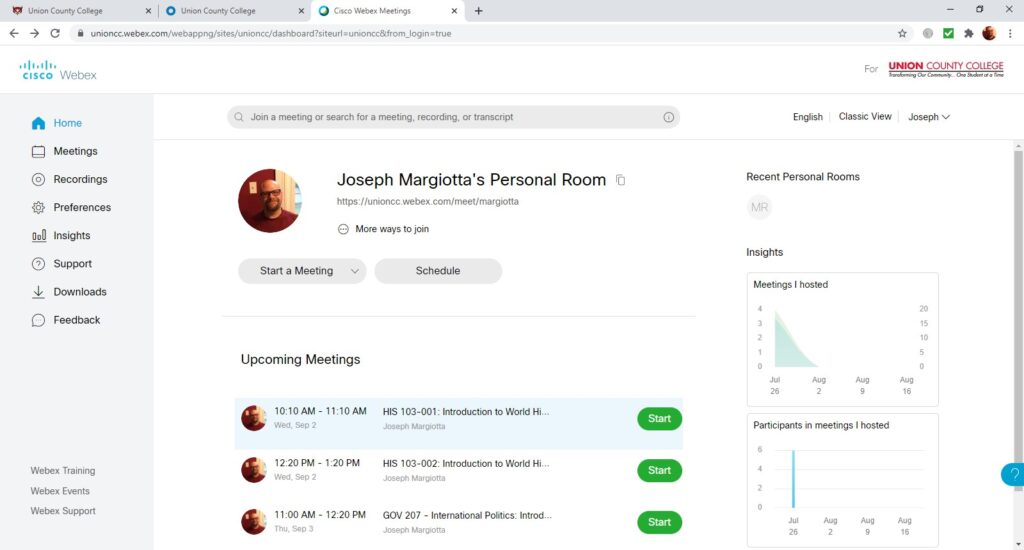Click the Home icon in the sidebar
1024x550 pixels.
click(38, 124)
